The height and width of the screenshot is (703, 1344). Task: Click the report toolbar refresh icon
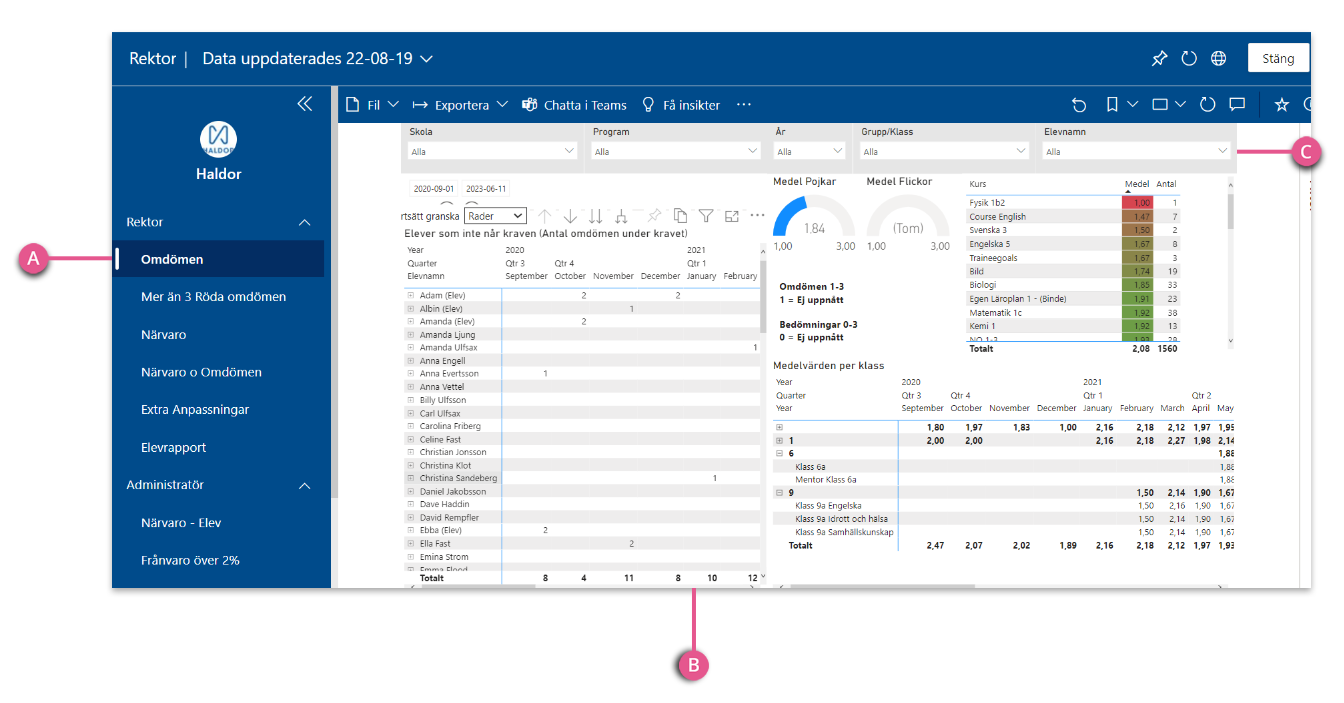tap(1207, 104)
